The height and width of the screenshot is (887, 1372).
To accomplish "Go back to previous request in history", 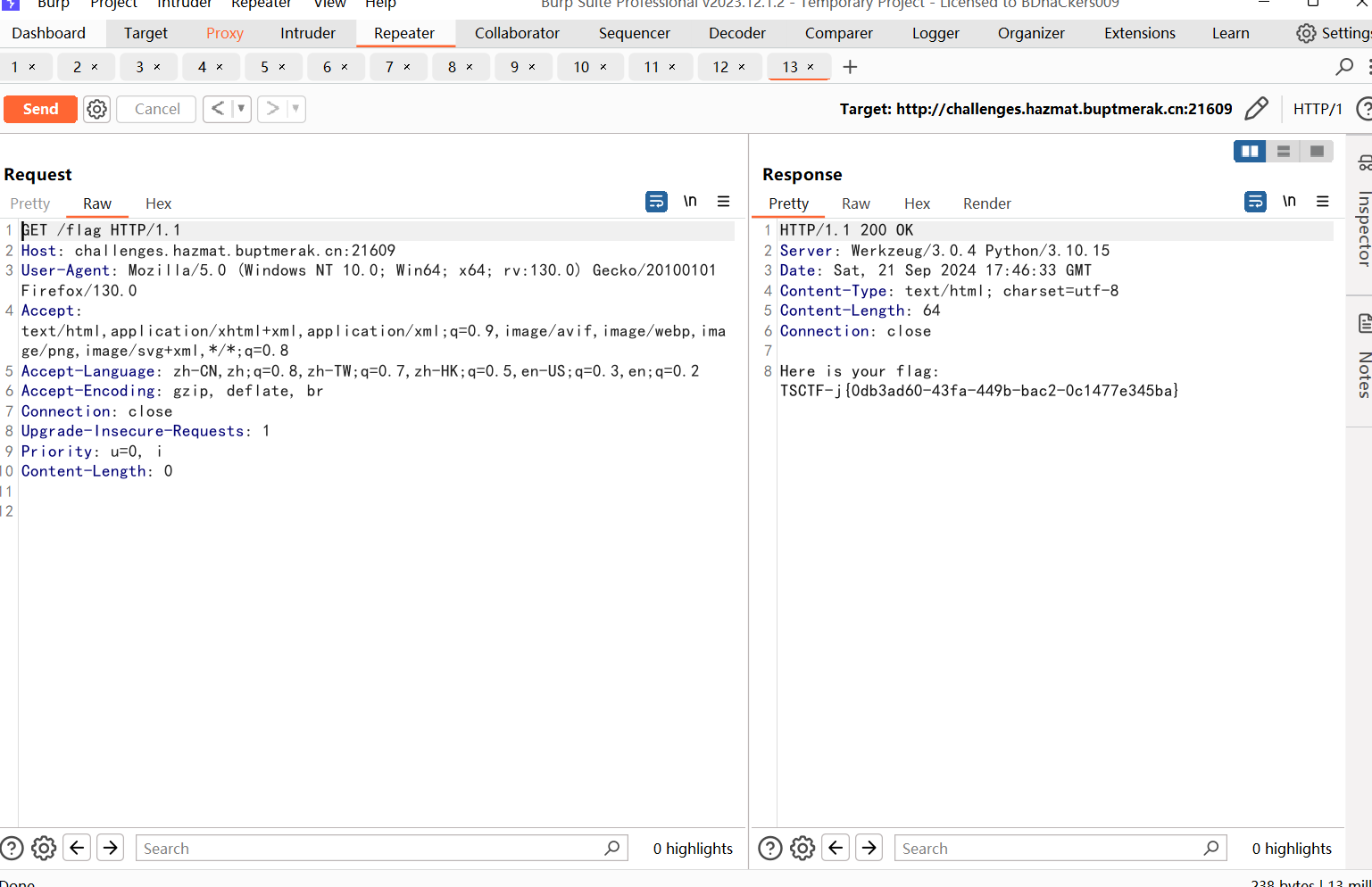I will (217, 109).
